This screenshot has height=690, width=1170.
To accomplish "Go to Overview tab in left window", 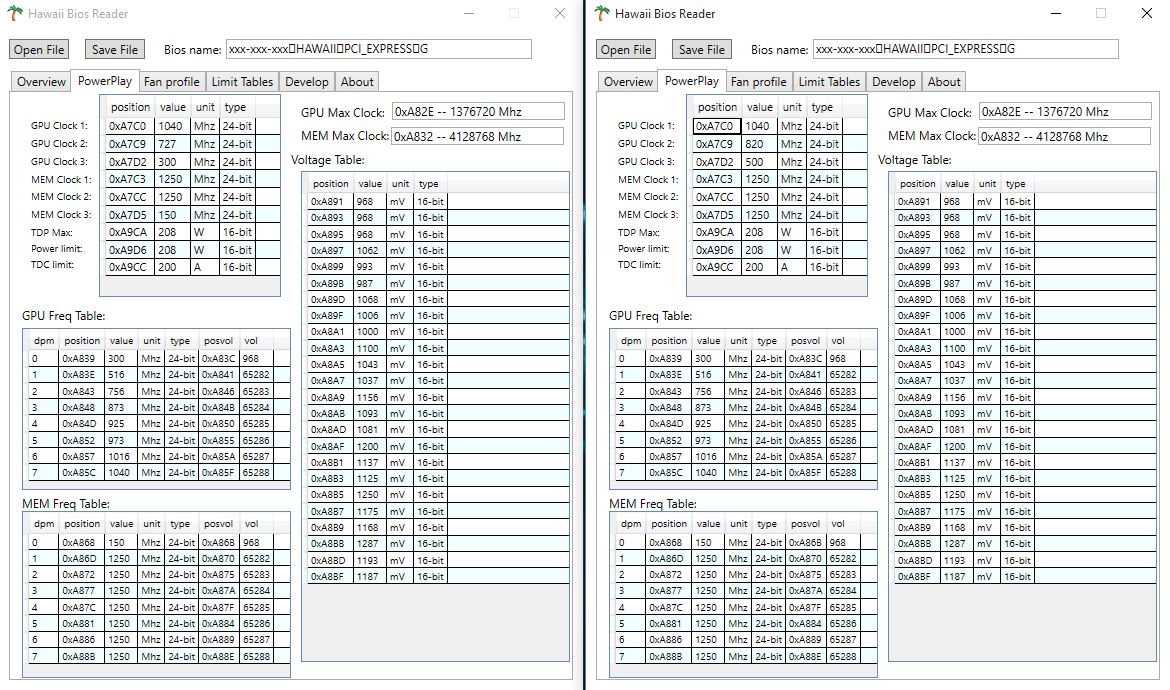I will [x=41, y=82].
